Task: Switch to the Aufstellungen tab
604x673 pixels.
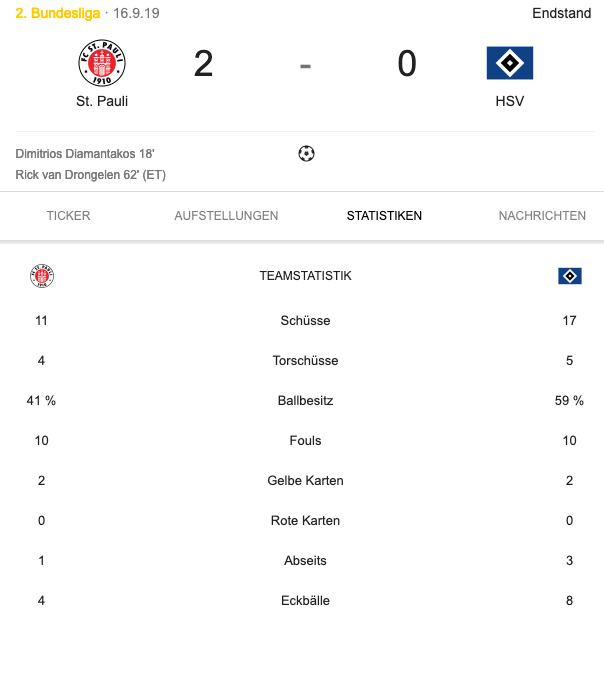Action: click(x=226, y=215)
